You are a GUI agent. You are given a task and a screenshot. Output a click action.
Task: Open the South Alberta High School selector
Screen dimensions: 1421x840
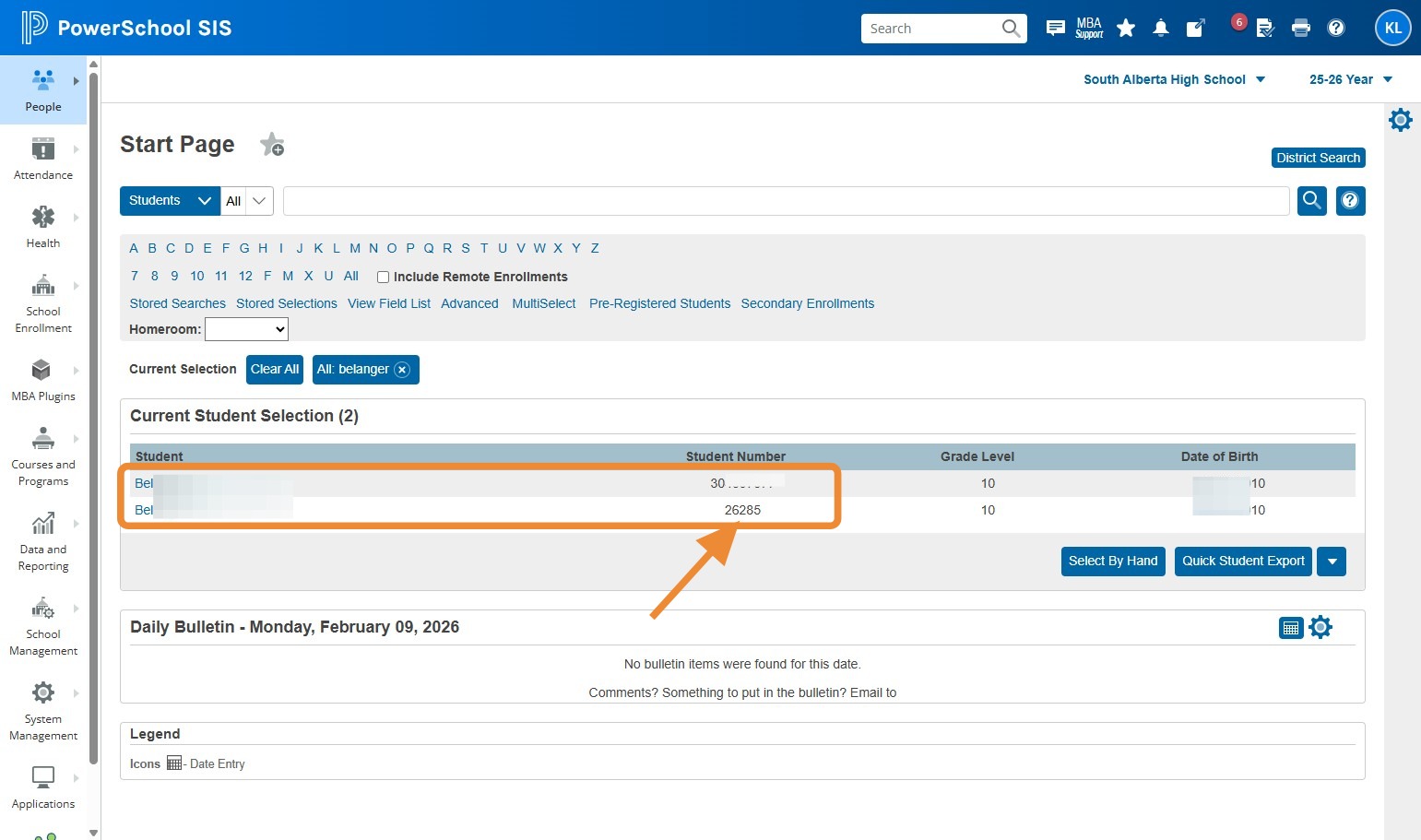click(1173, 79)
